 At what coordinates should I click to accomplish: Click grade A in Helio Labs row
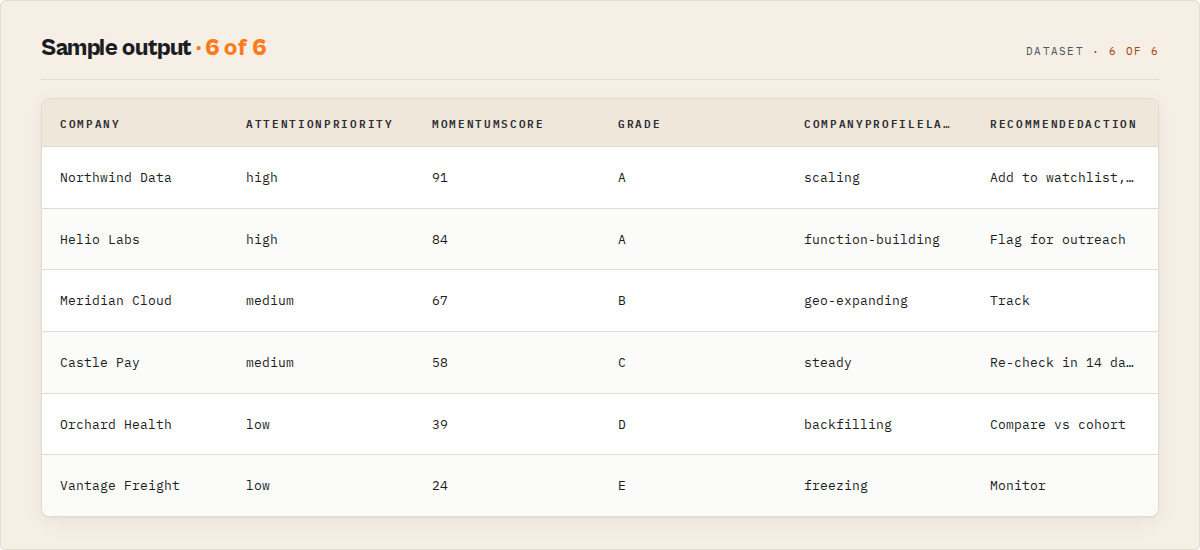point(622,240)
